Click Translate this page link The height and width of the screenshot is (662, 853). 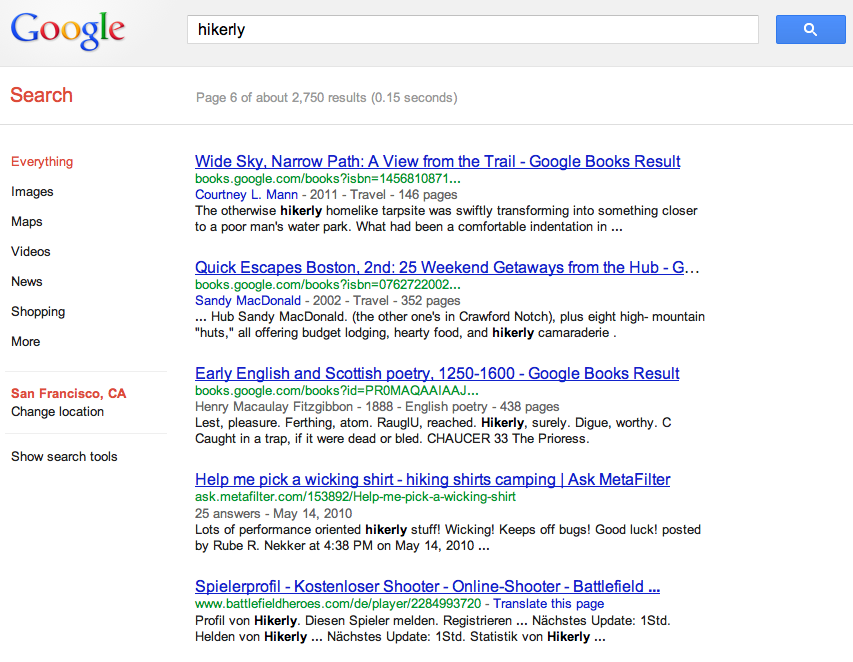(x=549, y=604)
